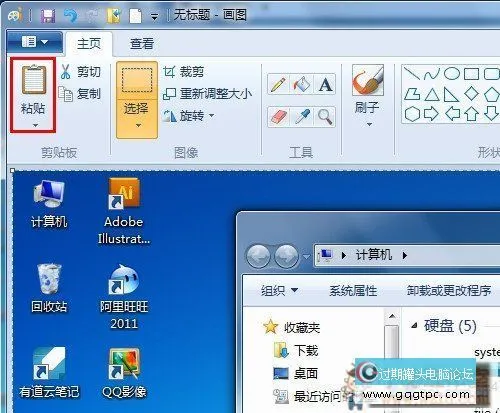The height and width of the screenshot is (413, 500).
Task: Select Favorites (收藏夹) in Explorer sidebar
Action: pyautogui.click(x=292, y=327)
